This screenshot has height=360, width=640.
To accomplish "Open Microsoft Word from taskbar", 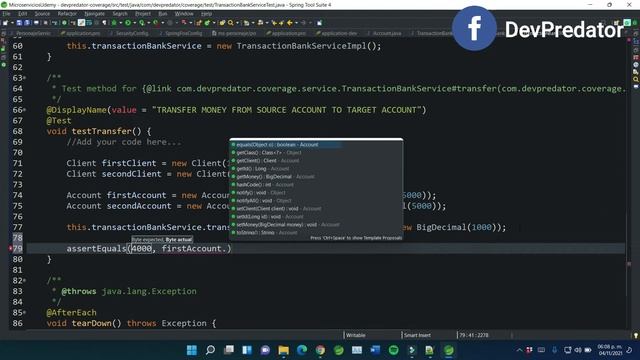I will [x=375, y=350].
